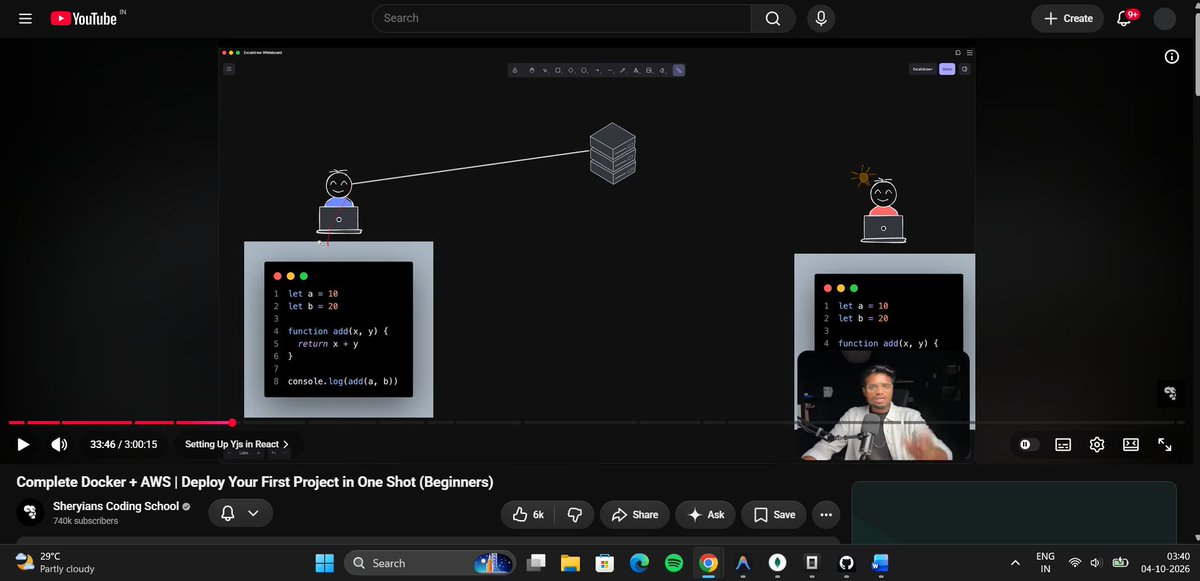Dislike the video
Image resolution: width=1200 pixels, height=581 pixels.
[574, 514]
